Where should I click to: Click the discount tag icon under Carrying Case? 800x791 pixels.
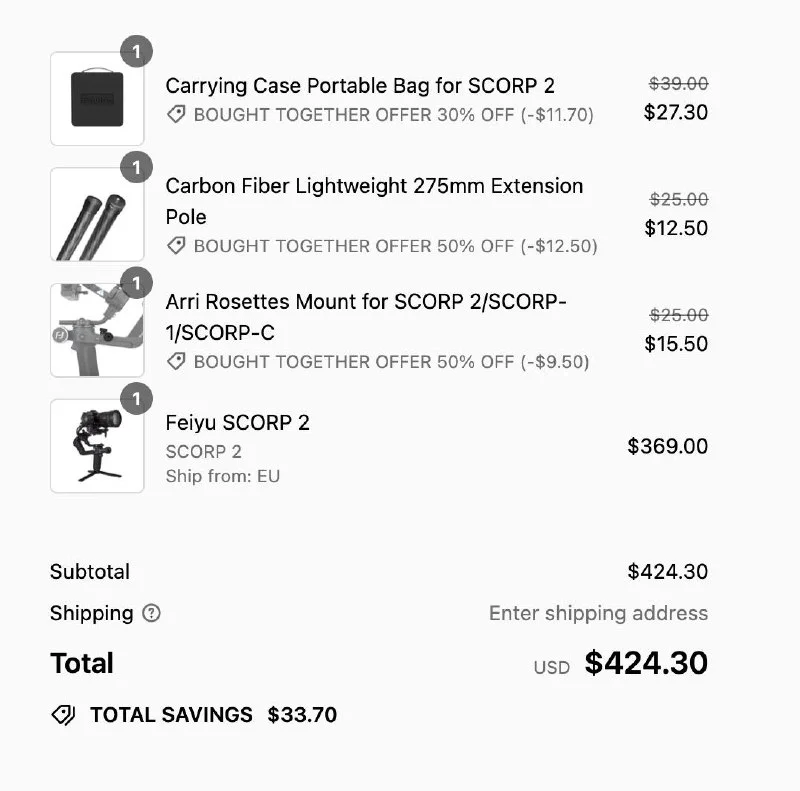[176, 115]
